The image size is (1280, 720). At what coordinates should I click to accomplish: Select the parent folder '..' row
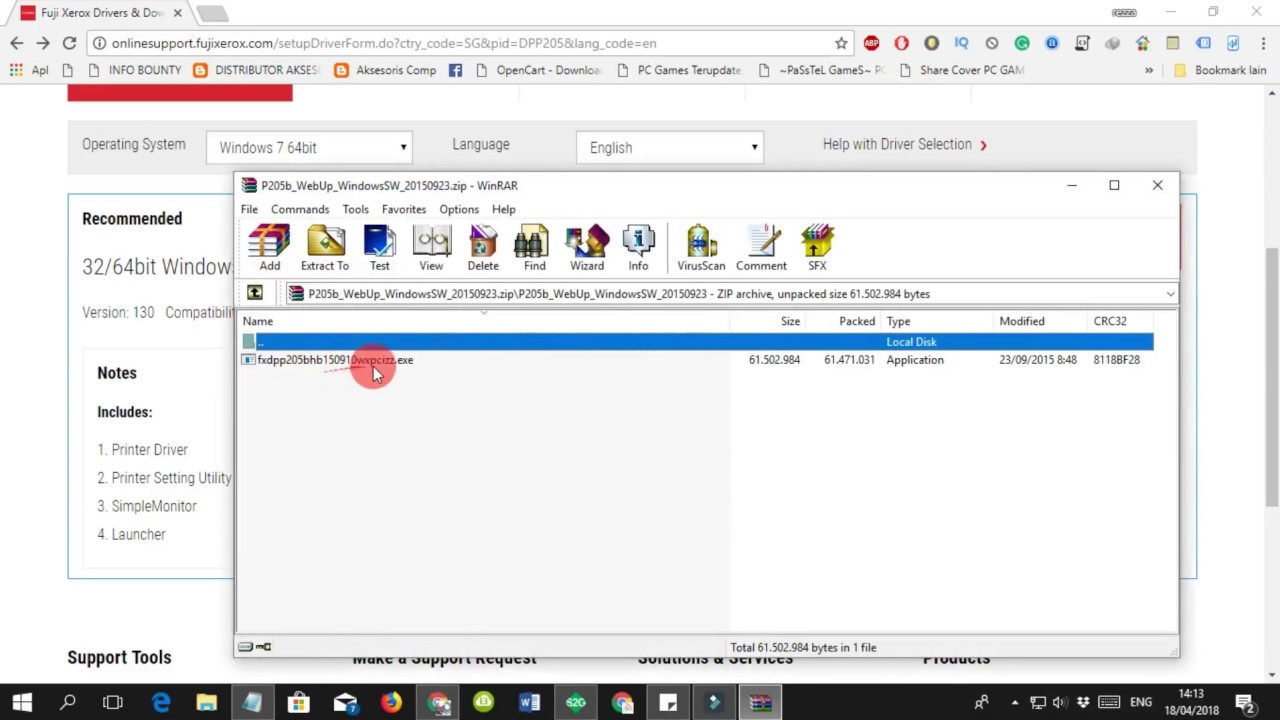(x=696, y=342)
